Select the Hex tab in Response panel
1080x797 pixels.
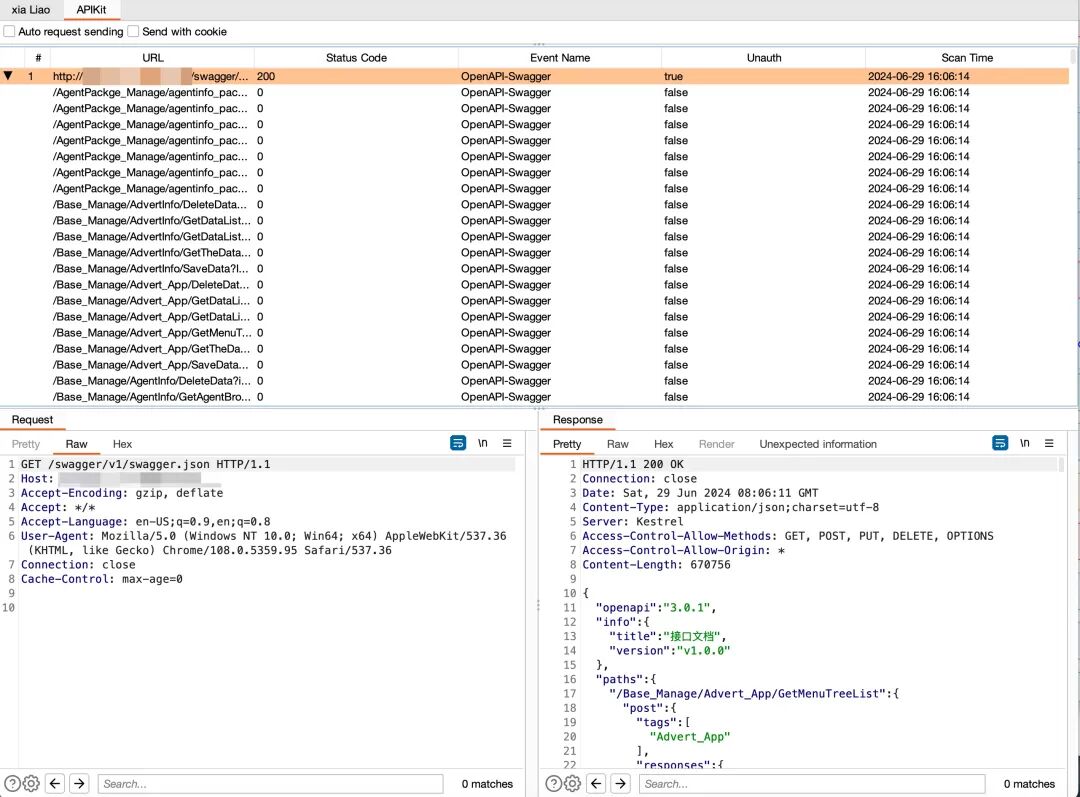pos(664,444)
